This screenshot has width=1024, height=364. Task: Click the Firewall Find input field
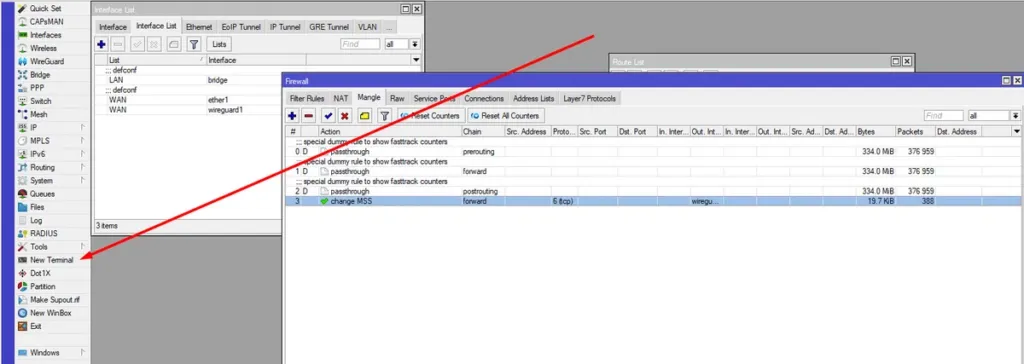(944, 116)
